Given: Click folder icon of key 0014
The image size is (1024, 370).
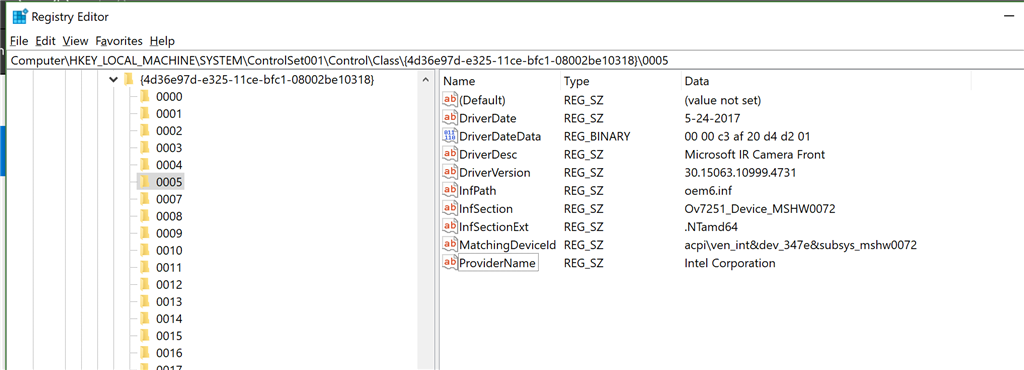Looking at the screenshot, I should pyautogui.click(x=145, y=318).
